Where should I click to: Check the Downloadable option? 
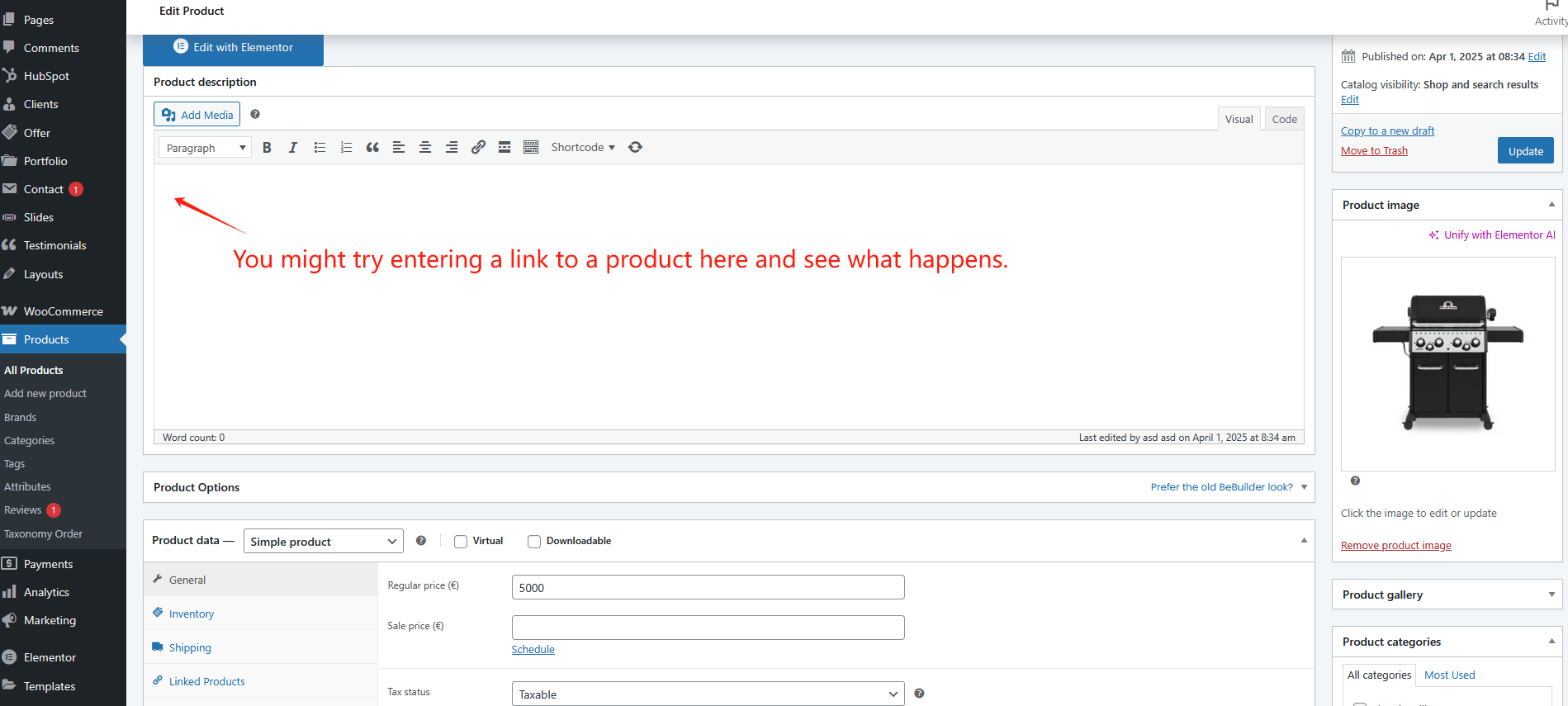coord(534,542)
